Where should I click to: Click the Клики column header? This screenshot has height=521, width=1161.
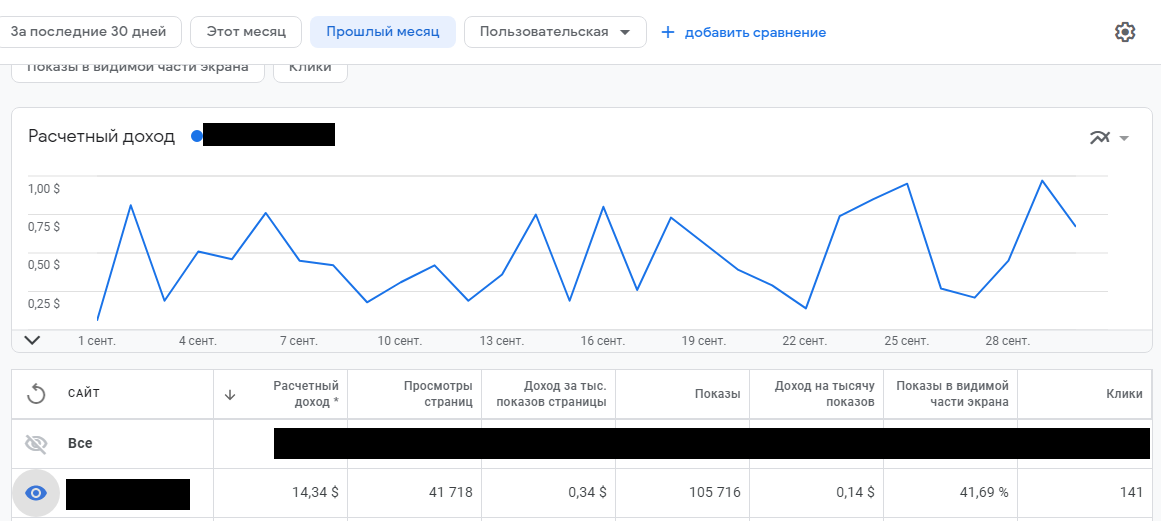tap(1123, 394)
